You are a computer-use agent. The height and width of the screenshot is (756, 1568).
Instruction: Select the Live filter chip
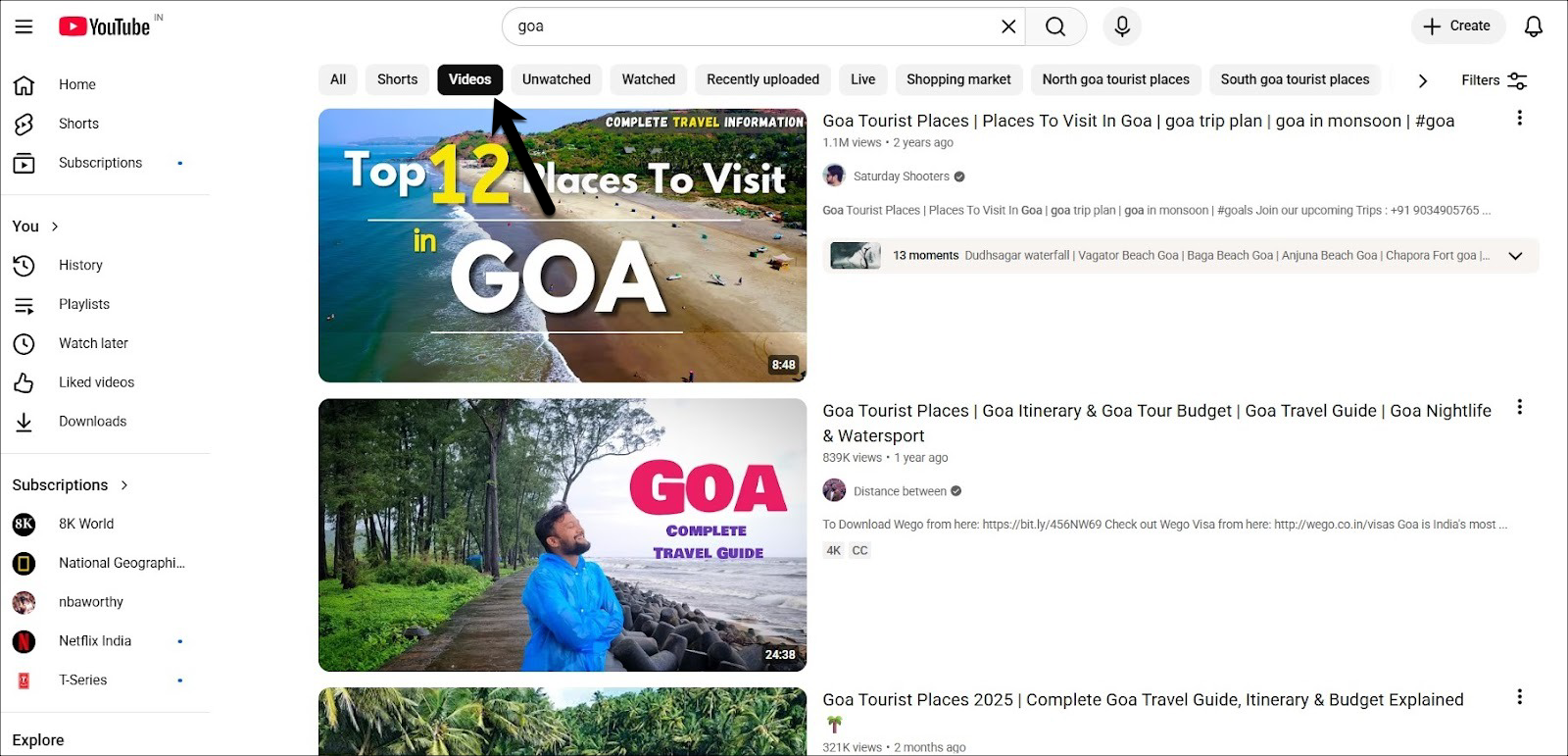click(863, 79)
